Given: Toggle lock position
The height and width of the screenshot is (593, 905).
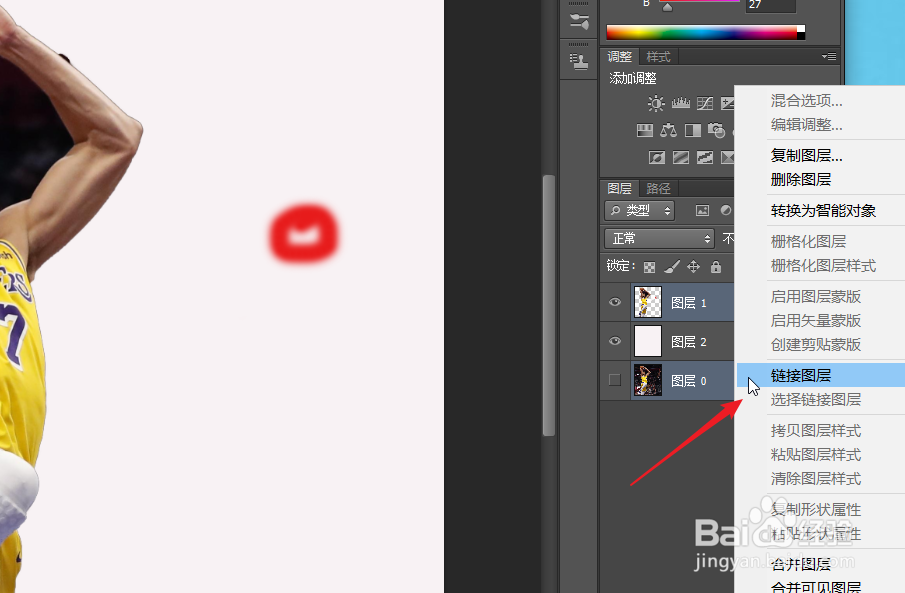Looking at the screenshot, I should coord(693,267).
